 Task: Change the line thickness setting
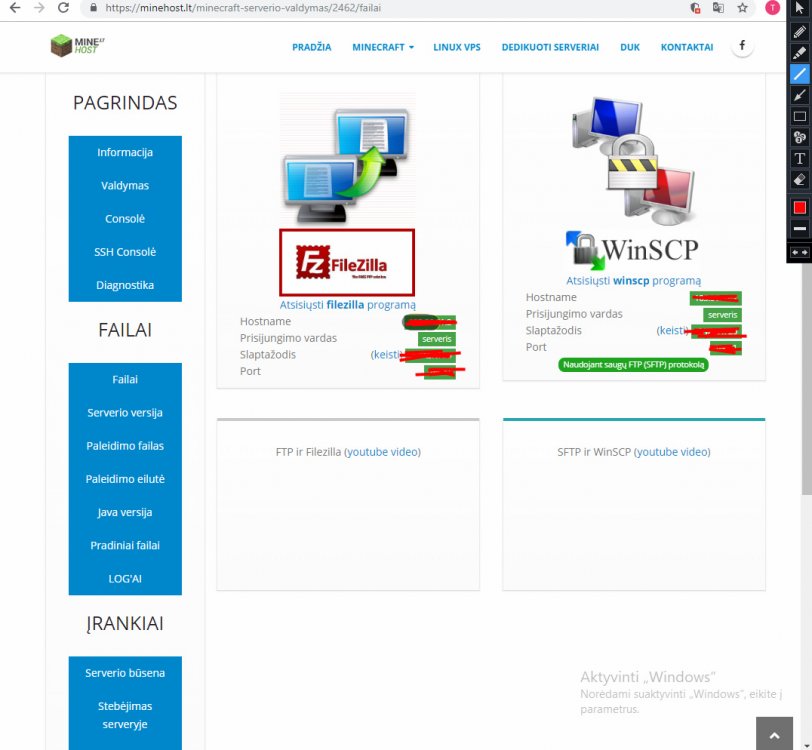(x=800, y=228)
